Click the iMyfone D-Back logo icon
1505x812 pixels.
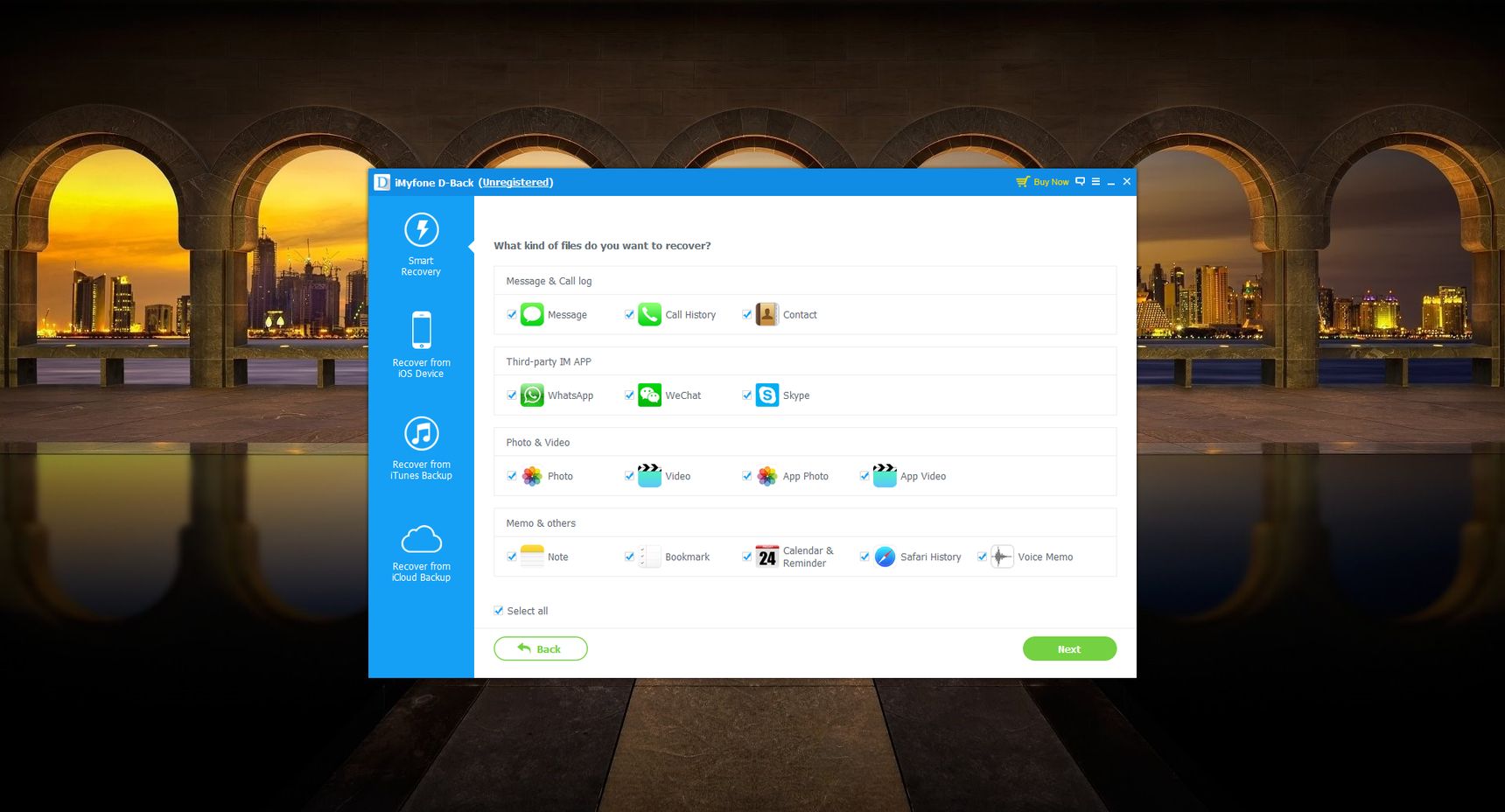point(381,182)
